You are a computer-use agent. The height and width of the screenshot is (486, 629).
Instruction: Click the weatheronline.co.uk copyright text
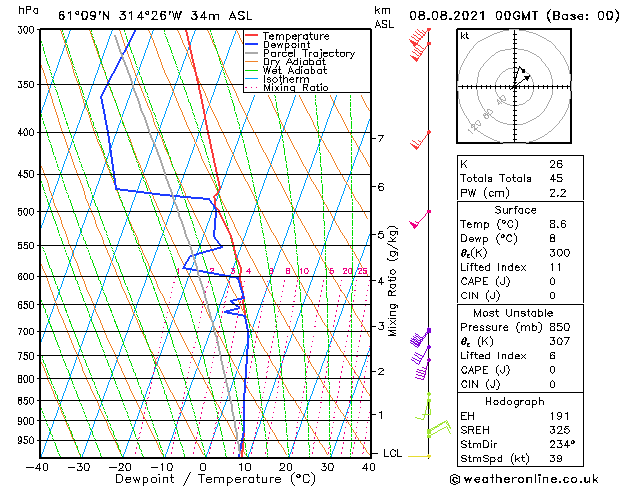[524, 479]
